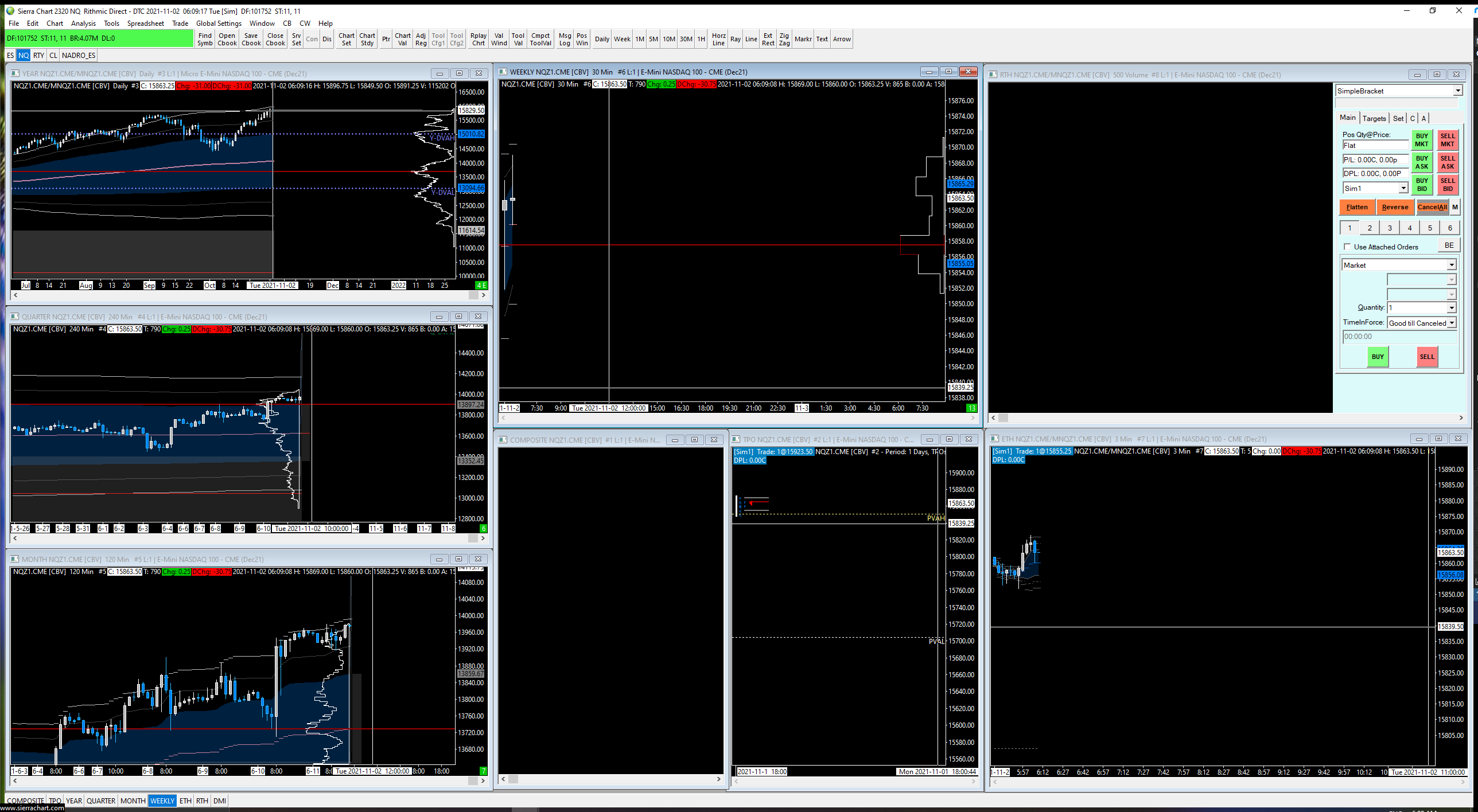Image resolution: width=1478 pixels, height=812 pixels.
Task: Enable Use Attached Orders checkbox
Action: coord(1347,247)
